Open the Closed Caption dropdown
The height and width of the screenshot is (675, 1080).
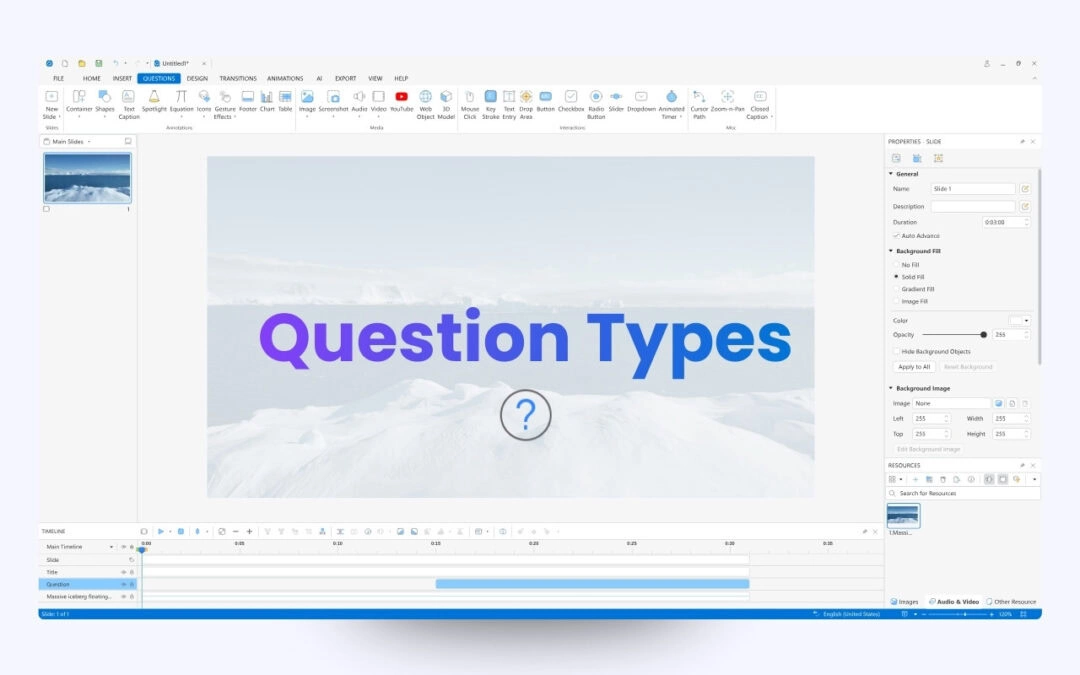tap(771, 117)
